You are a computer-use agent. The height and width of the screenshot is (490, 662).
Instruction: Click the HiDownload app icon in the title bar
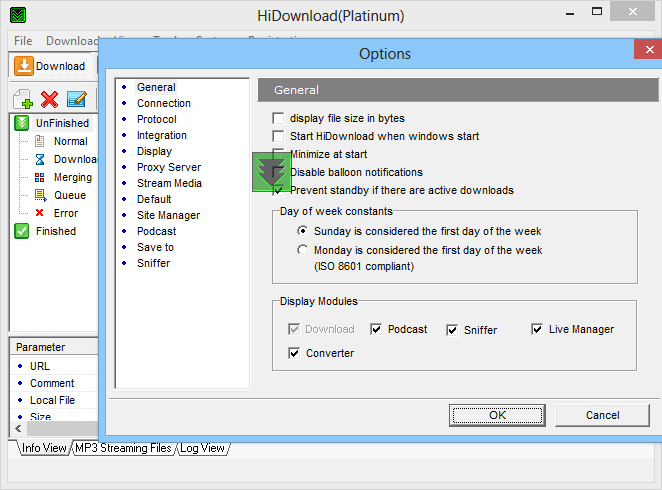18,15
